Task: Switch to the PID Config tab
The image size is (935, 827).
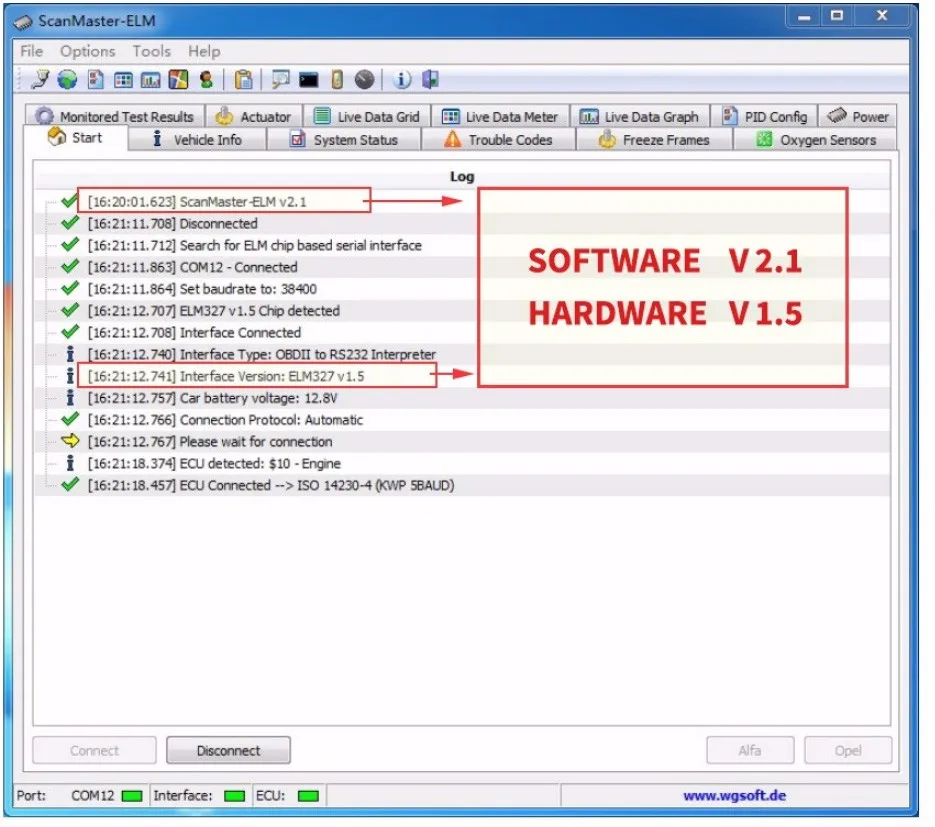Action: click(x=764, y=116)
